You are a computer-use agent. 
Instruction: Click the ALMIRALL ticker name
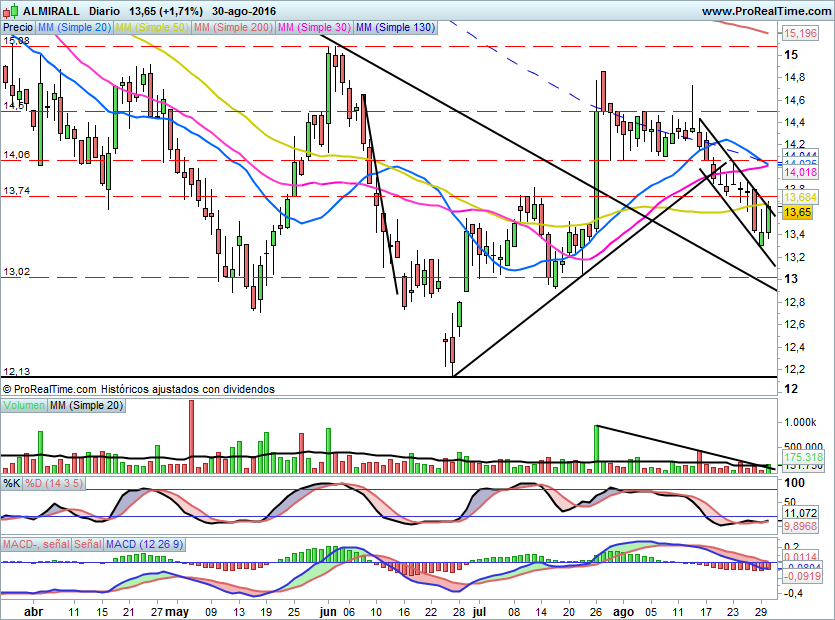point(51,11)
